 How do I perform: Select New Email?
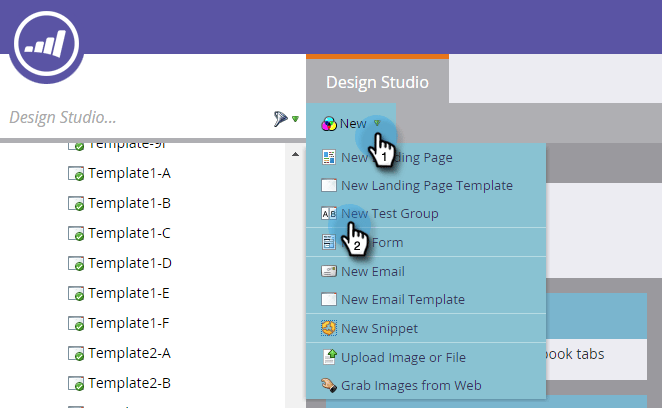pos(426,271)
